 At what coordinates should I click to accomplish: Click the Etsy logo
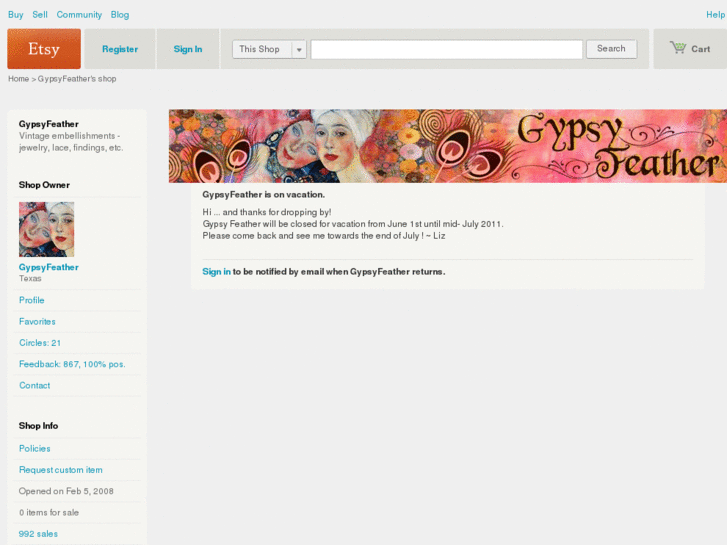pyautogui.click(x=44, y=49)
